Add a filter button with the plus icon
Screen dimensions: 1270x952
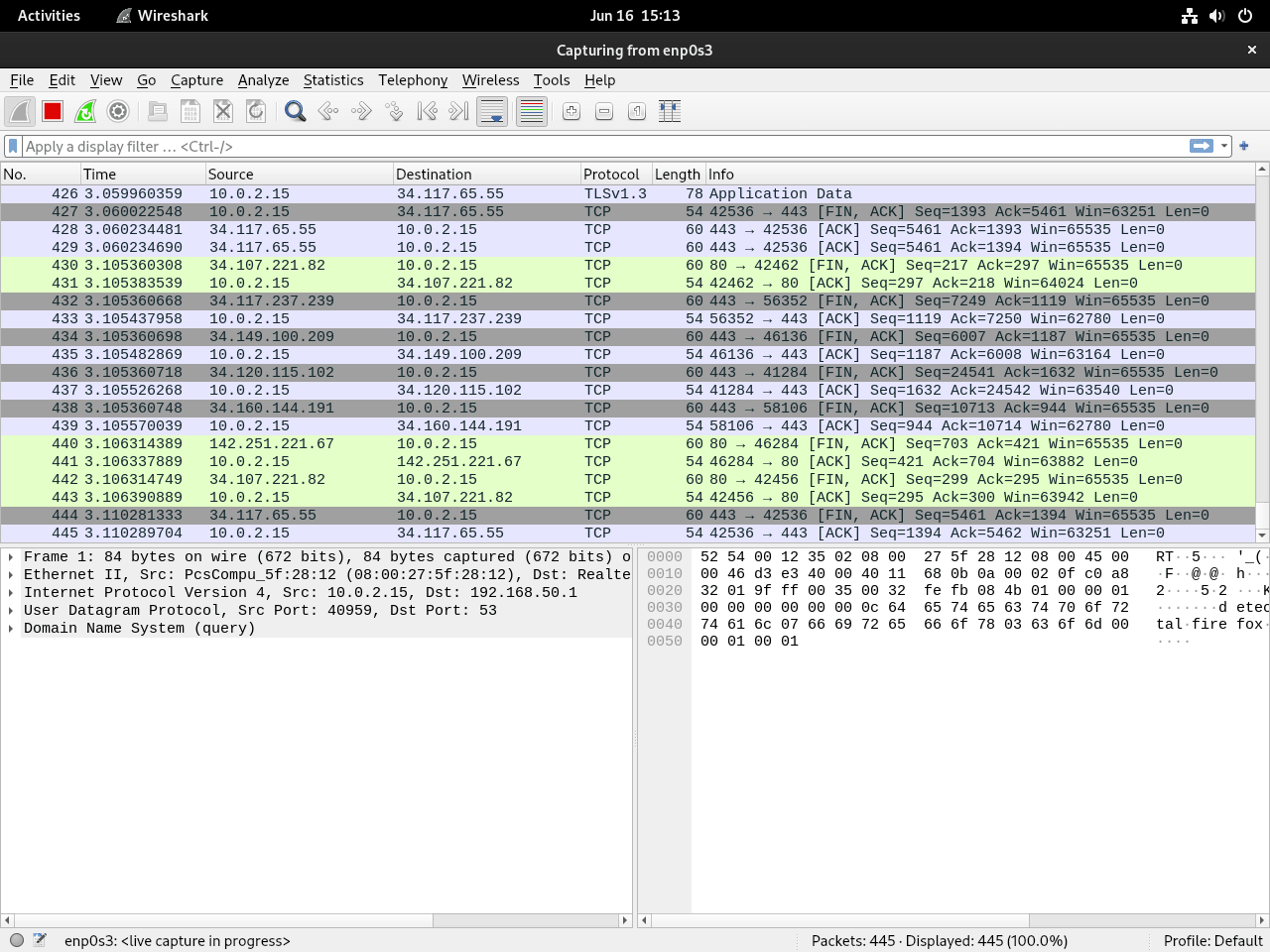pyautogui.click(x=1243, y=146)
